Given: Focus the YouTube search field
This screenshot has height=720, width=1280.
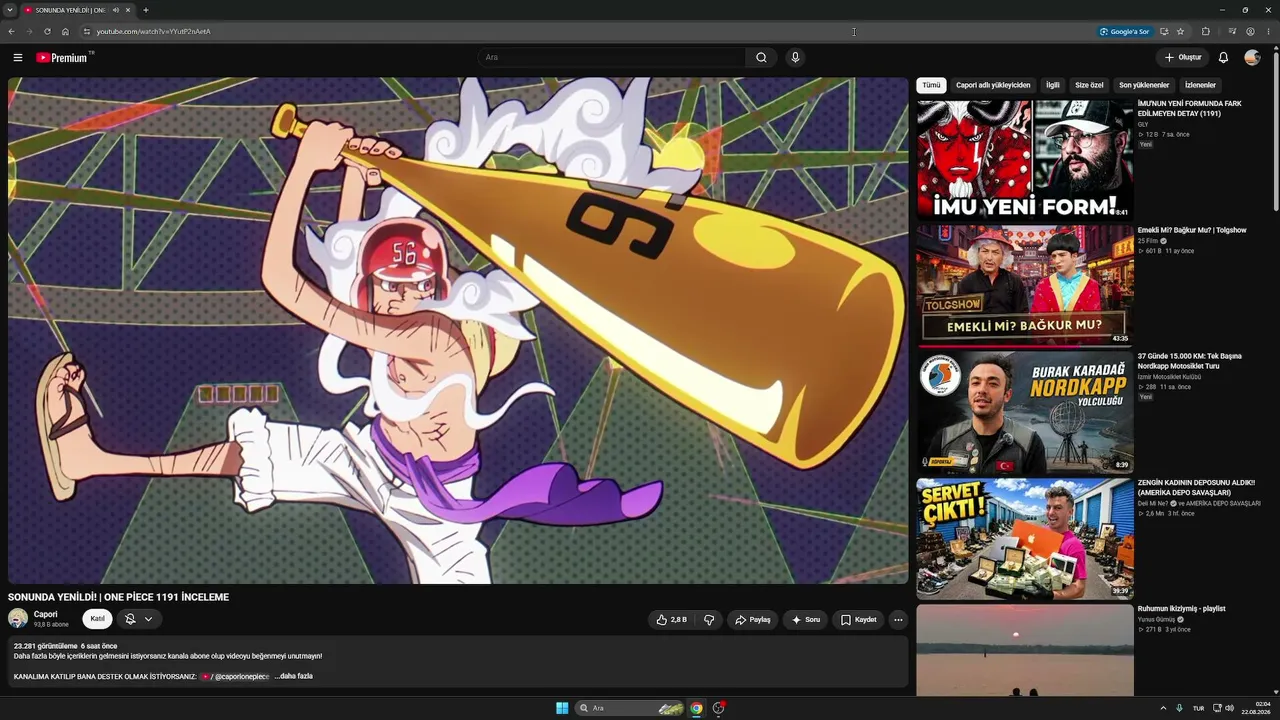Looking at the screenshot, I should point(612,57).
